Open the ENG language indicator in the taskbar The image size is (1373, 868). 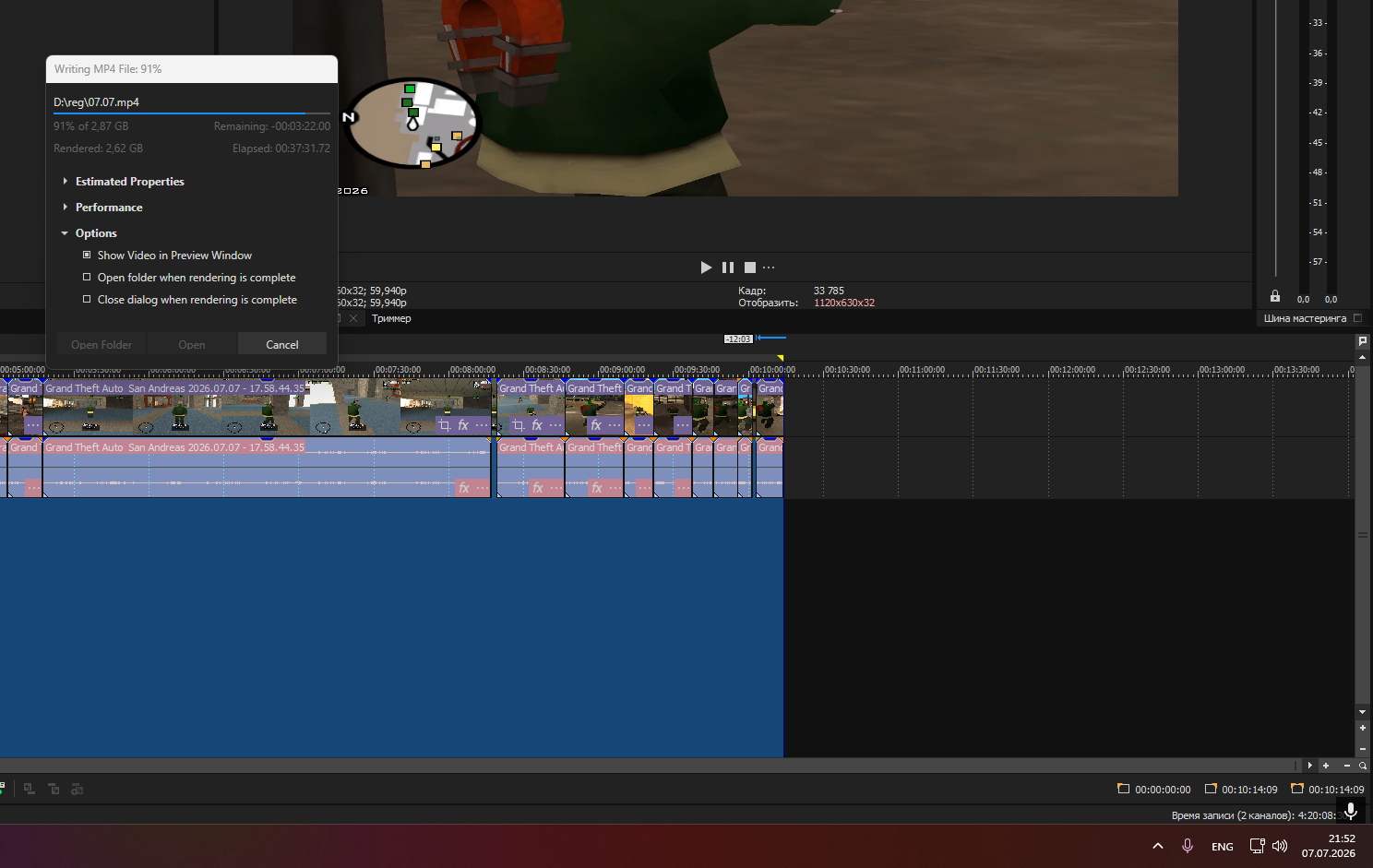[1222, 847]
